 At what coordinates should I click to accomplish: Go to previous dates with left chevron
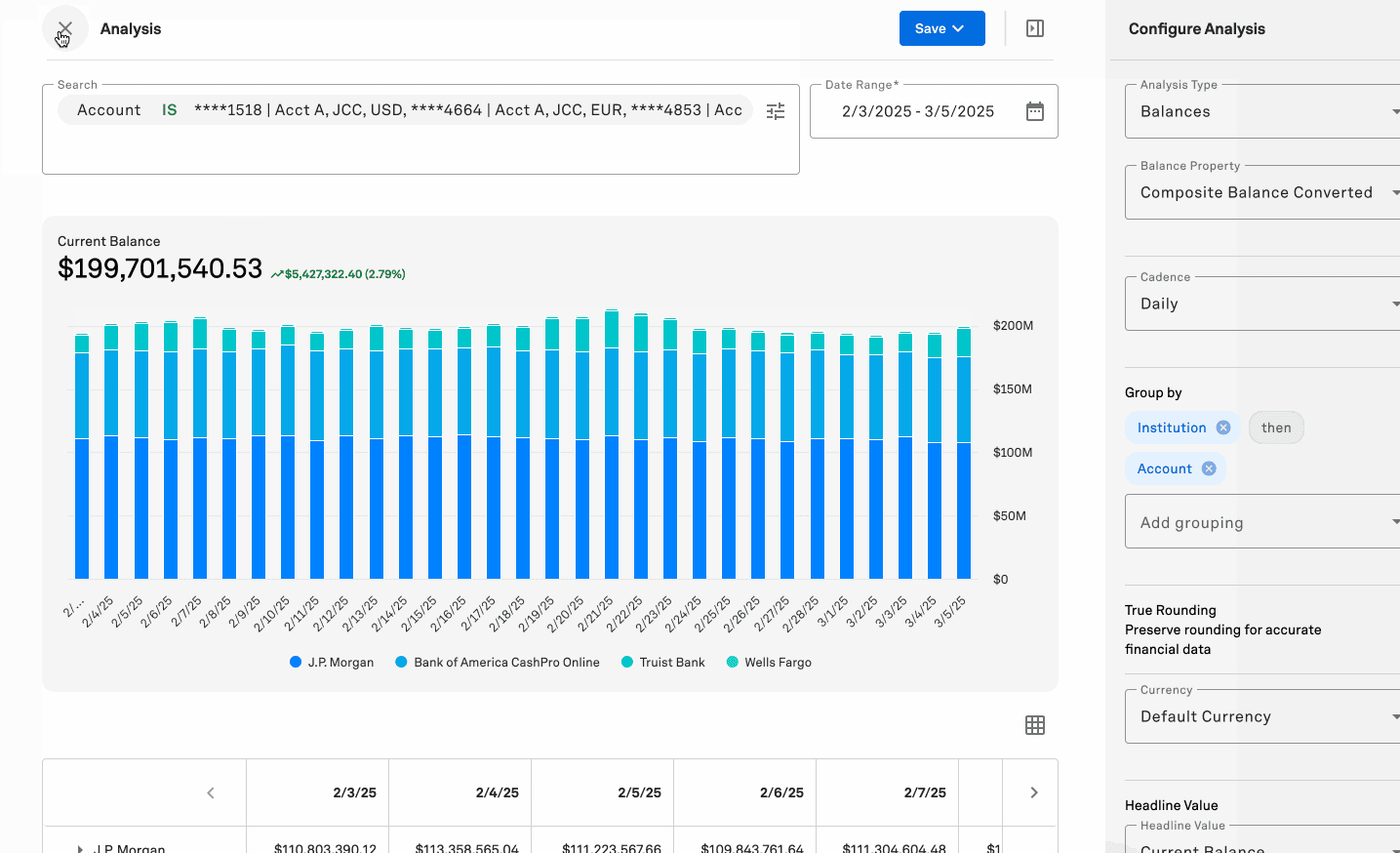(x=210, y=792)
